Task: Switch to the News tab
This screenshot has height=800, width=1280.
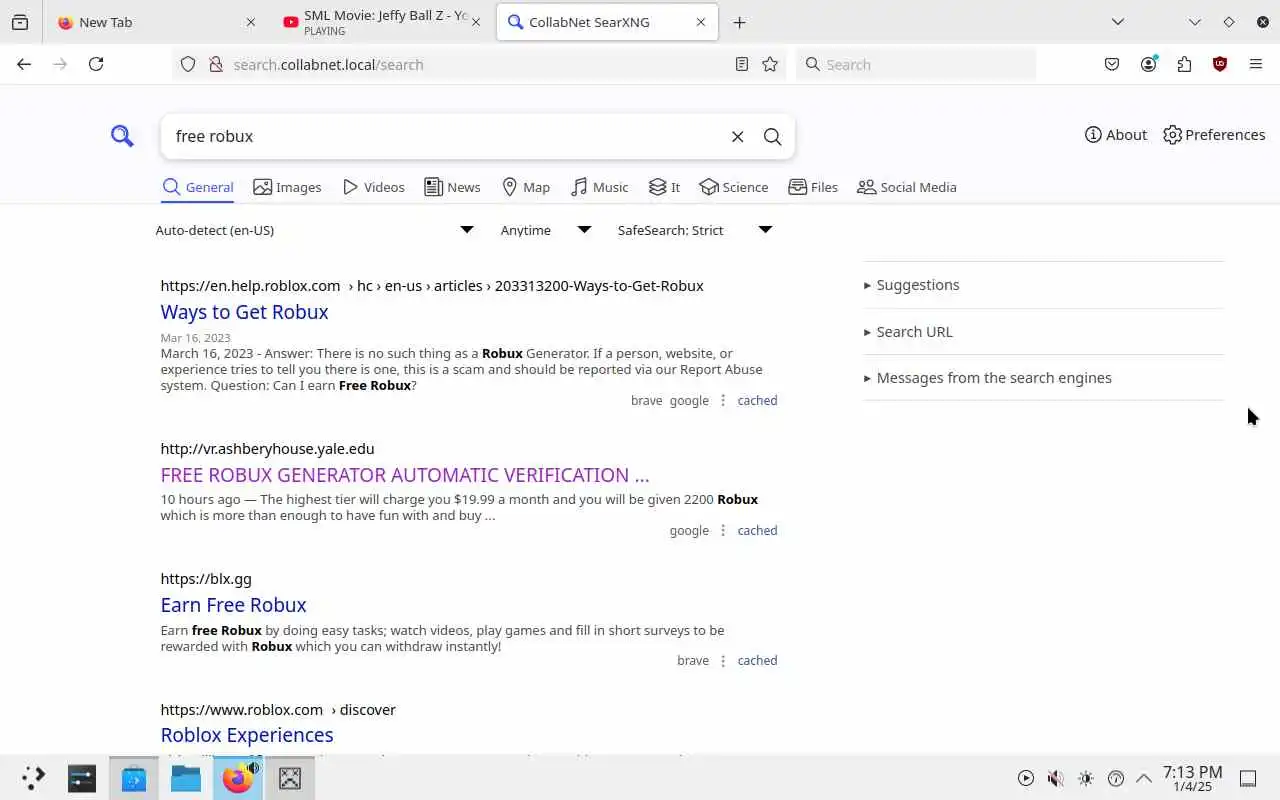Action: [x=452, y=187]
